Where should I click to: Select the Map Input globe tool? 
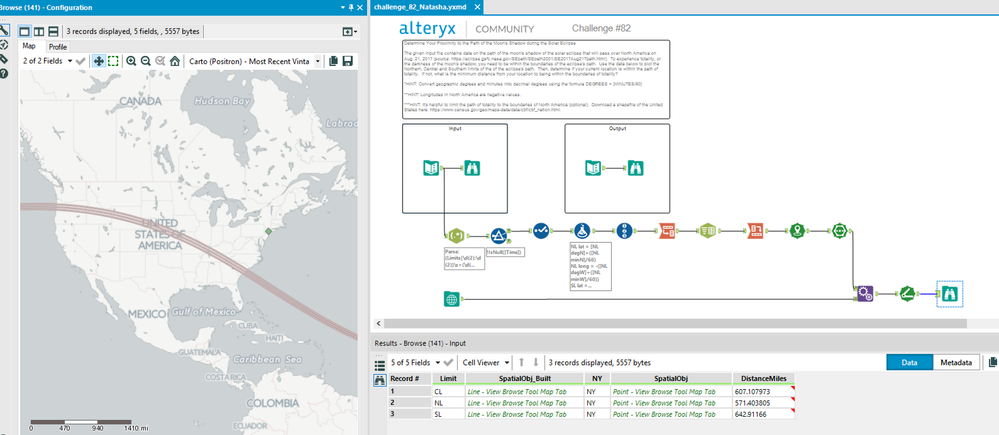(452, 298)
